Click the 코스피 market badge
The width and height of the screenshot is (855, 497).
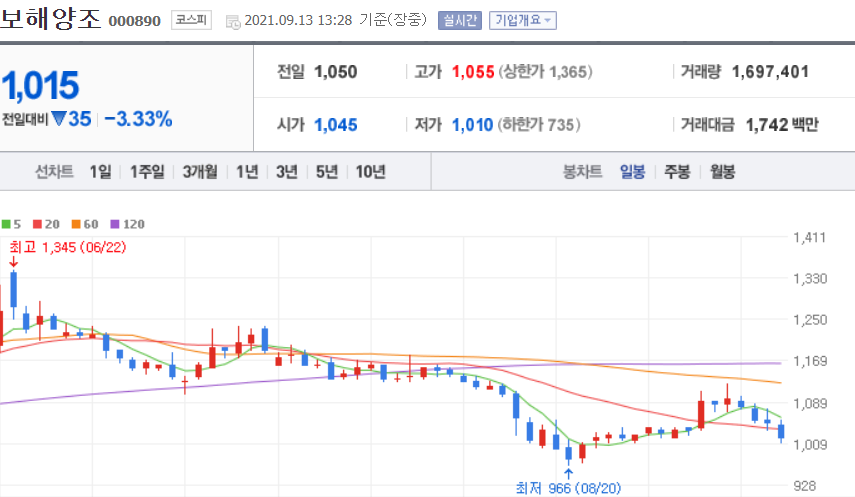tap(191, 20)
